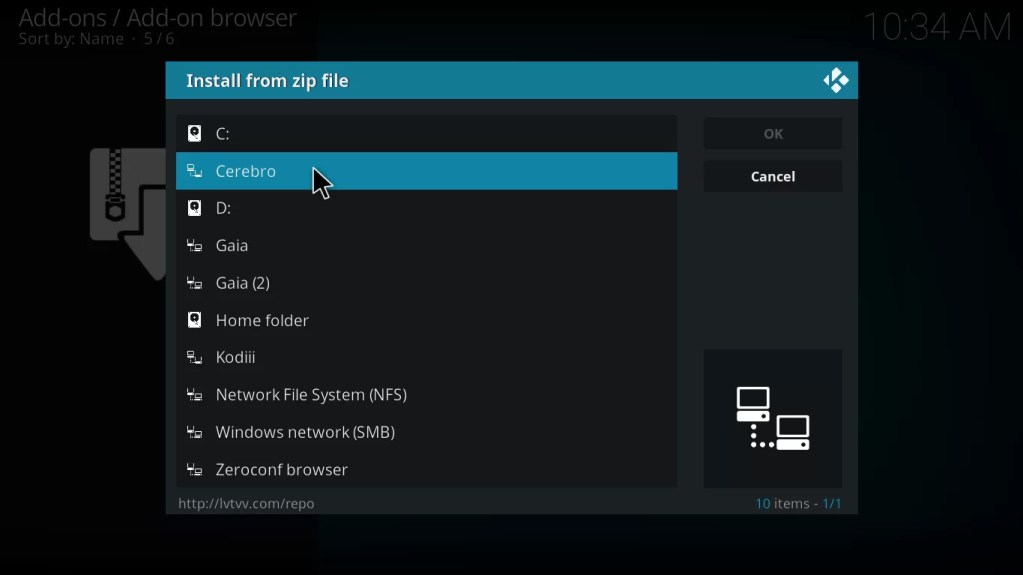The width and height of the screenshot is (1023, 575).
Task: Open the Cerebro source
Action: click(427, 171)
